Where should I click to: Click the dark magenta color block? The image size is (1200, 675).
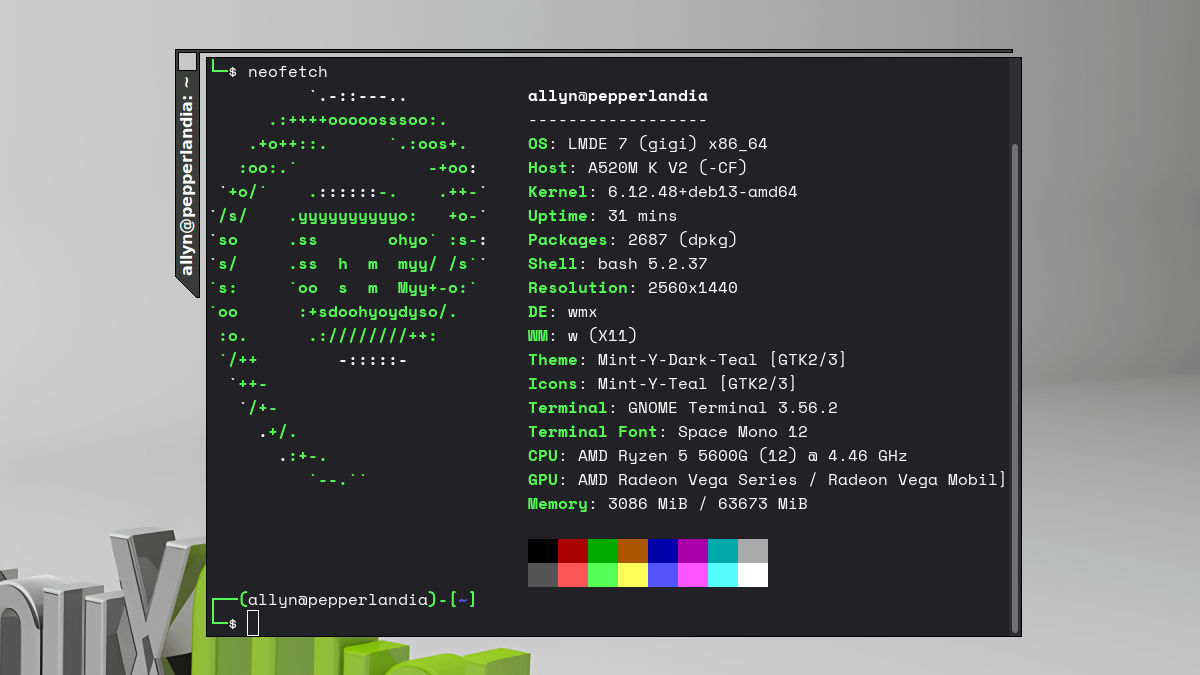click(693, 551)
